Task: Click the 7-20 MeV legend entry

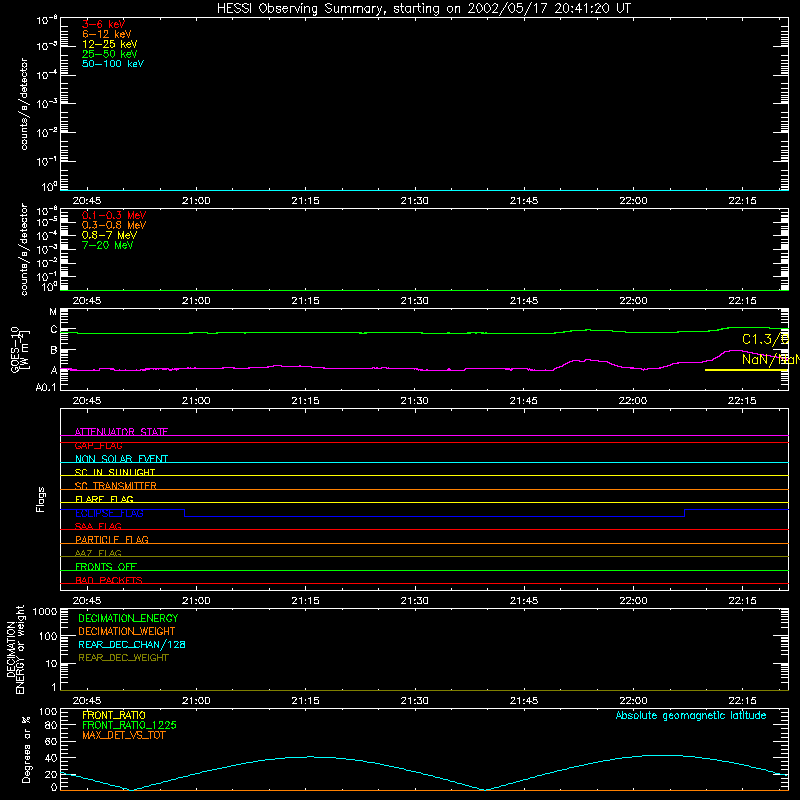Action: click(107, 245)
